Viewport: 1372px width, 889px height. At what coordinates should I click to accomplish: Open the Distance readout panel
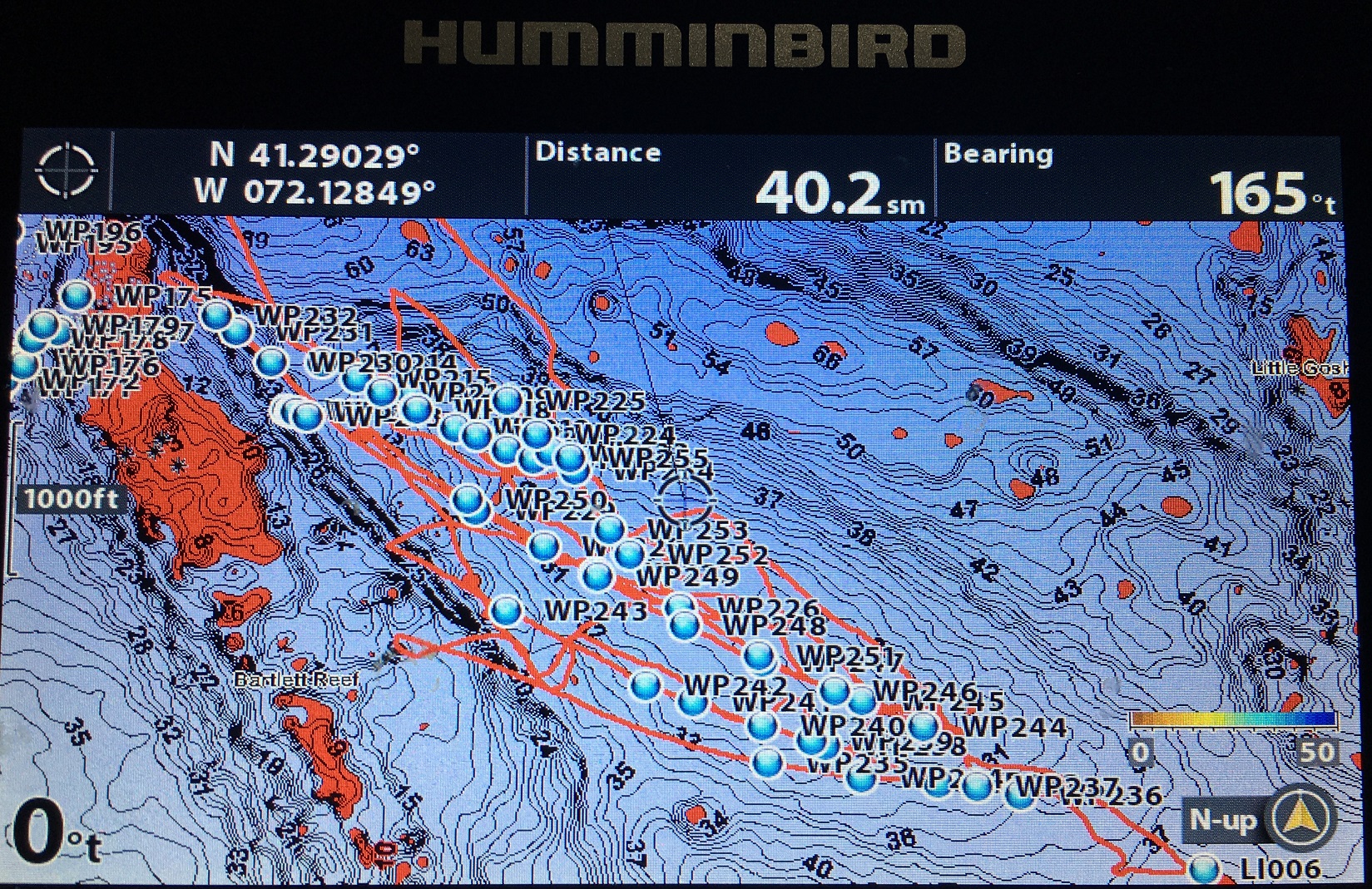tap(730, 176)
